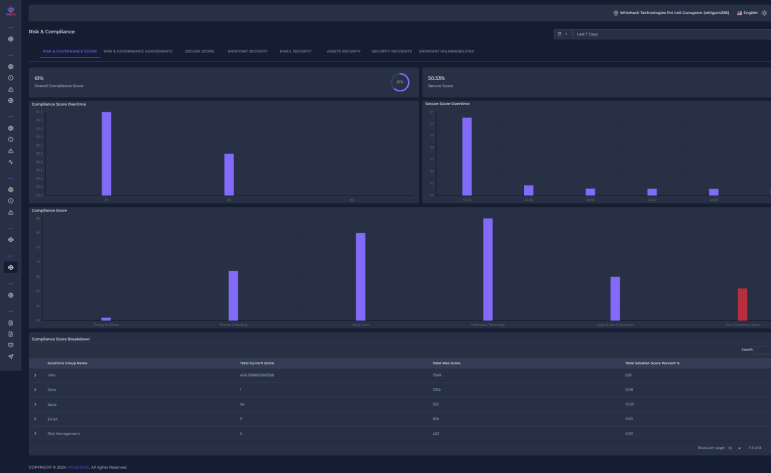Sort by Total Solution Score Percent column

(652, 363)
